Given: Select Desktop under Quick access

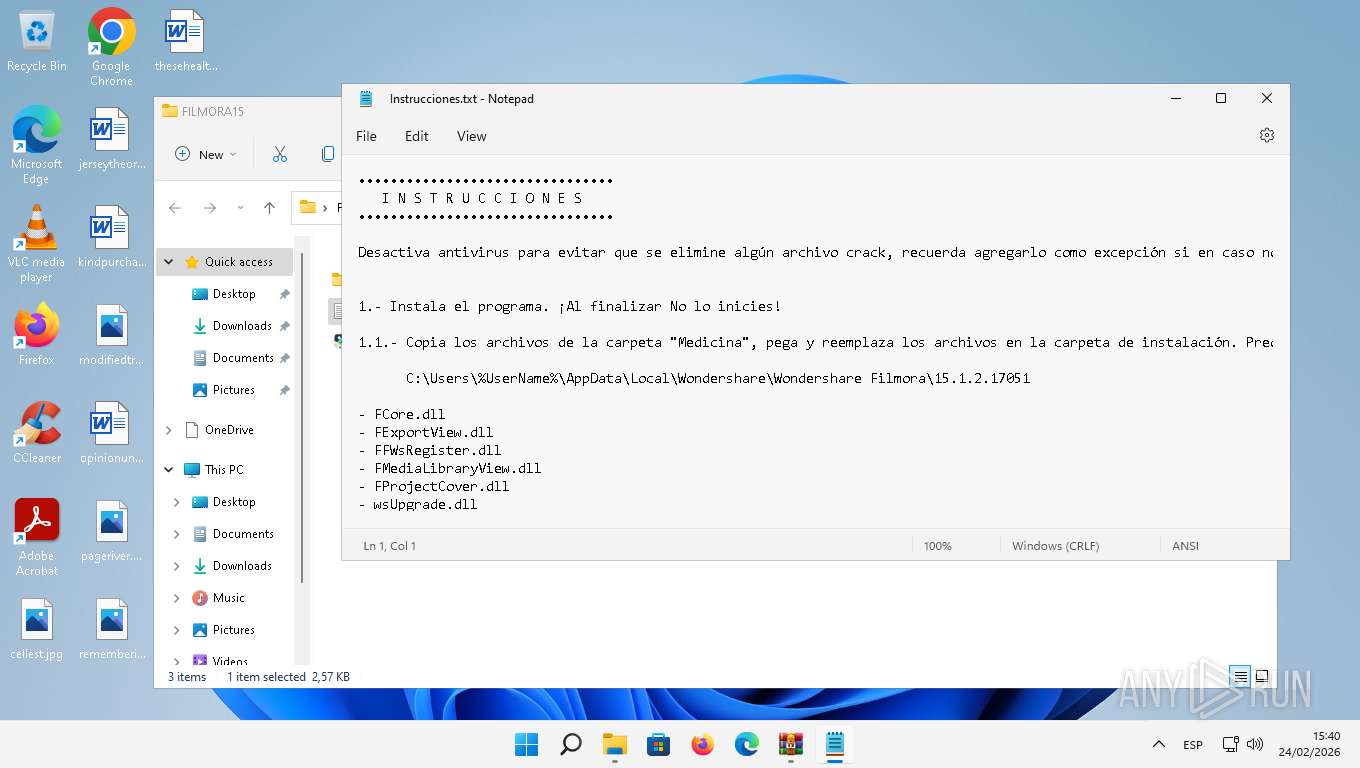Looking at the screenshot, I should [x=234, y=294].
